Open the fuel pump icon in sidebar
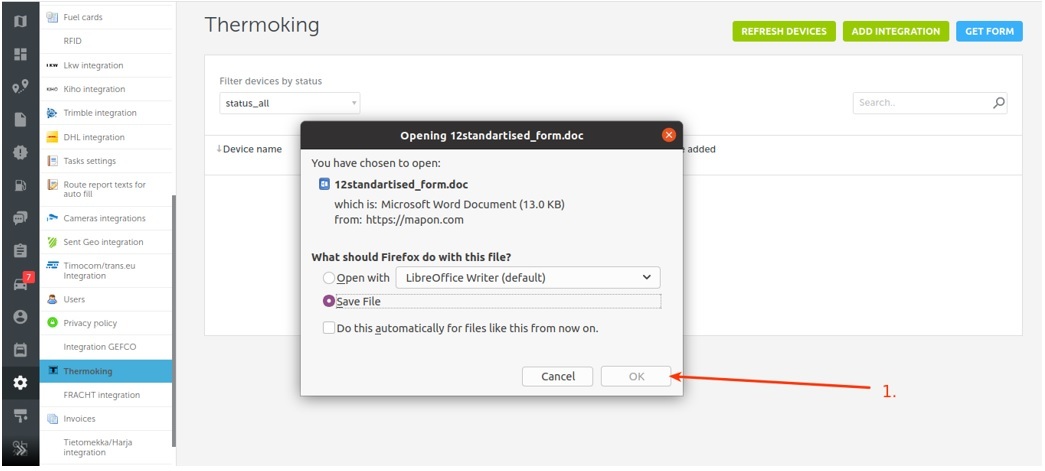Screen dimensions: 1045x471 pyautogui.click(x=20, y=185)
